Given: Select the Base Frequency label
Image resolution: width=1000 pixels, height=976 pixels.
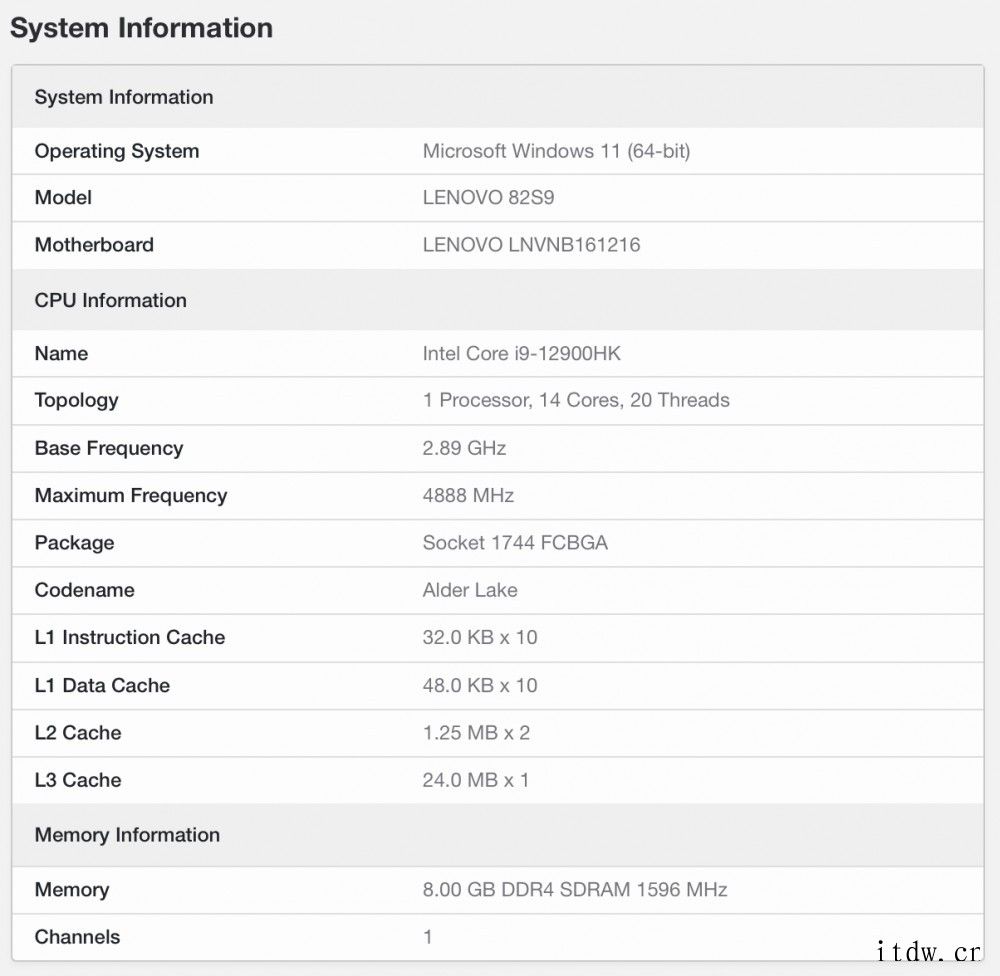Looking at the screenshot, I should (109, 448).
